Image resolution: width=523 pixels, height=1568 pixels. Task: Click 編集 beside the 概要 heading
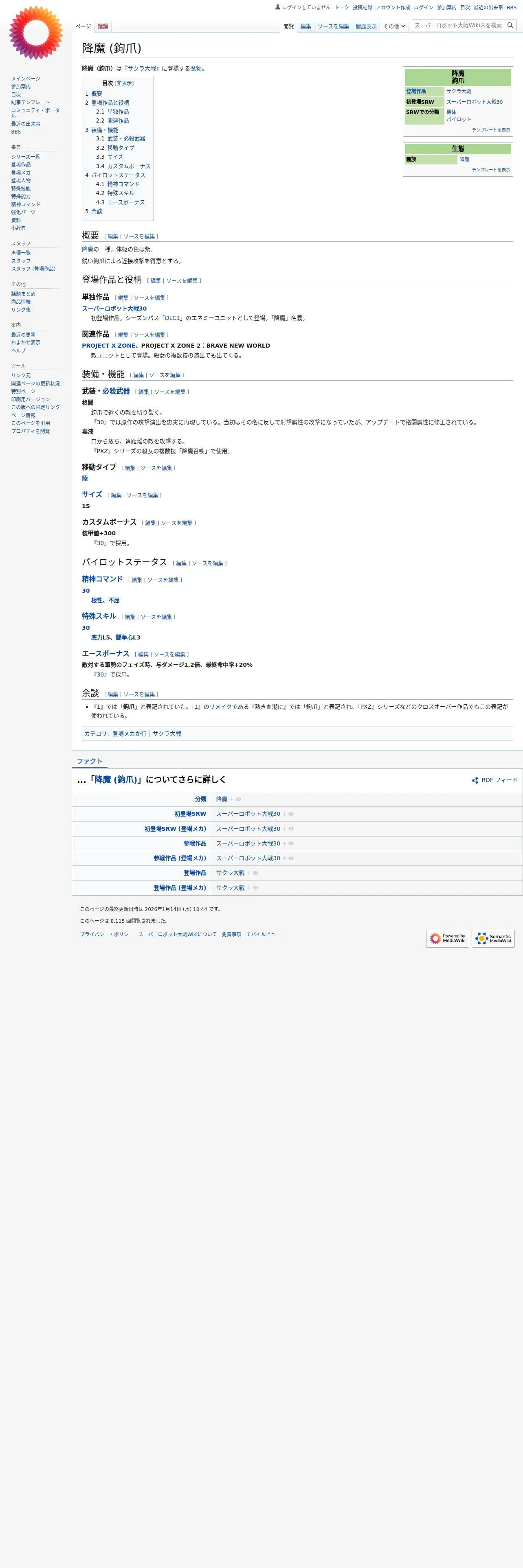click(x=113, y=237)
